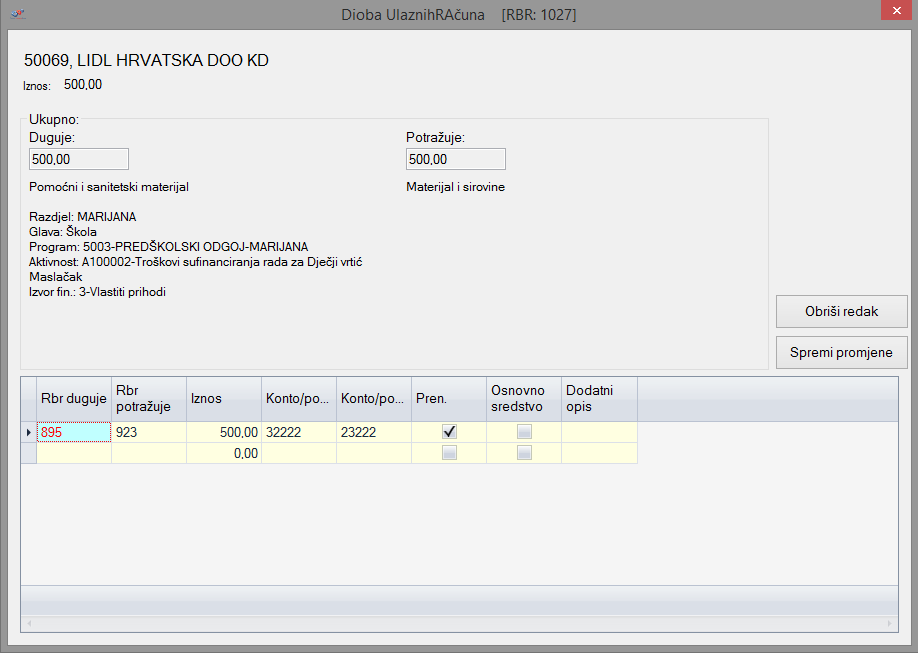The height and width of the screenshot is (653, 918).
Task: Click the Konto cell with 32222
Action: pyautogui.click(x=298, y=432)
